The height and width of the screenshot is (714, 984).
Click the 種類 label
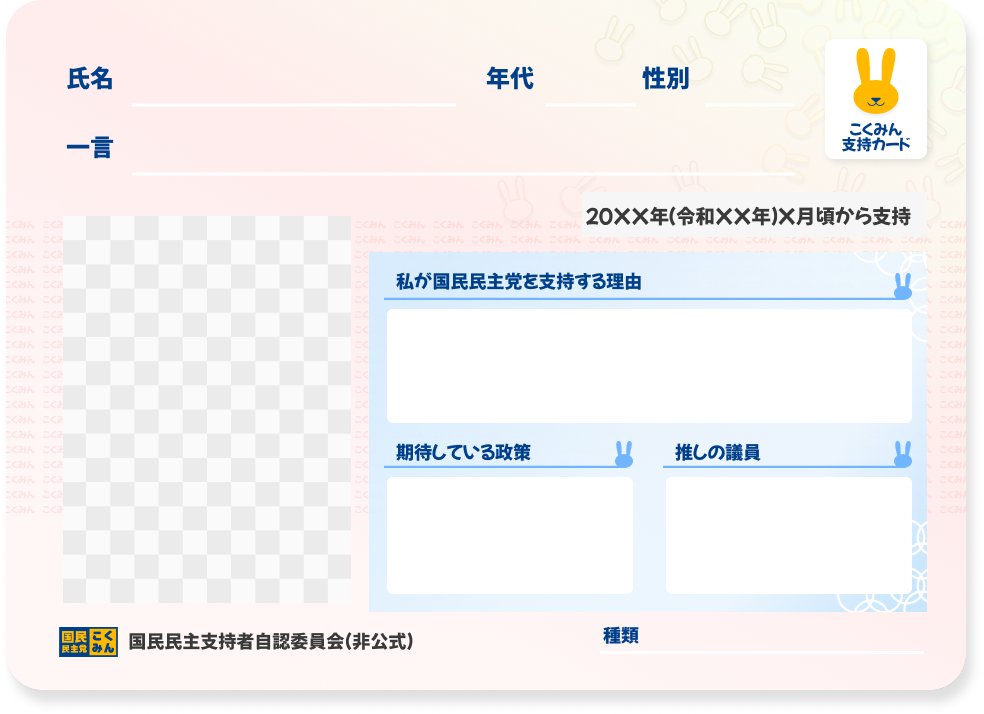[621, 636]
